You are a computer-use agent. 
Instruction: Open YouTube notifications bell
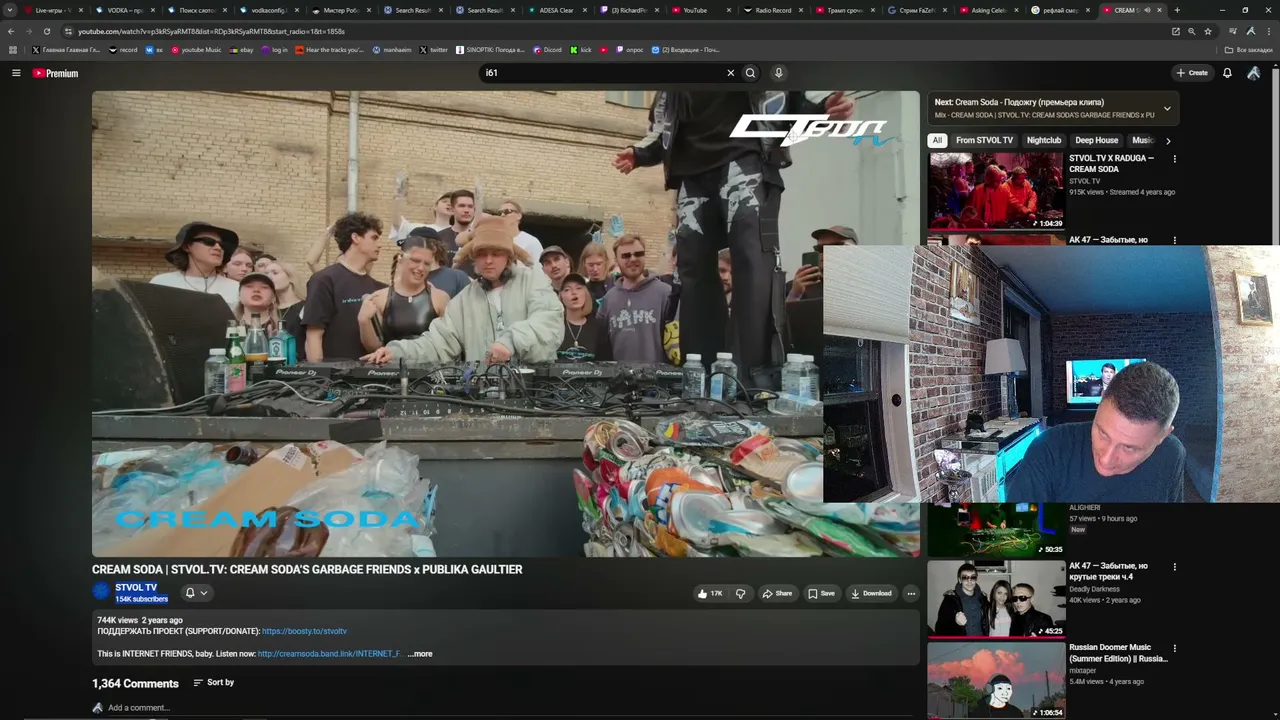[x=1227, y=73]
